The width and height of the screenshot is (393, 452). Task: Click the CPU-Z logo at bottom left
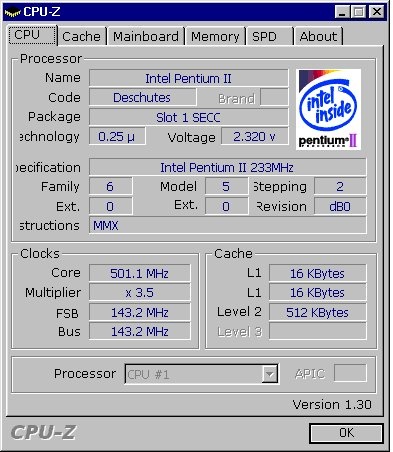tap(44, 433)
